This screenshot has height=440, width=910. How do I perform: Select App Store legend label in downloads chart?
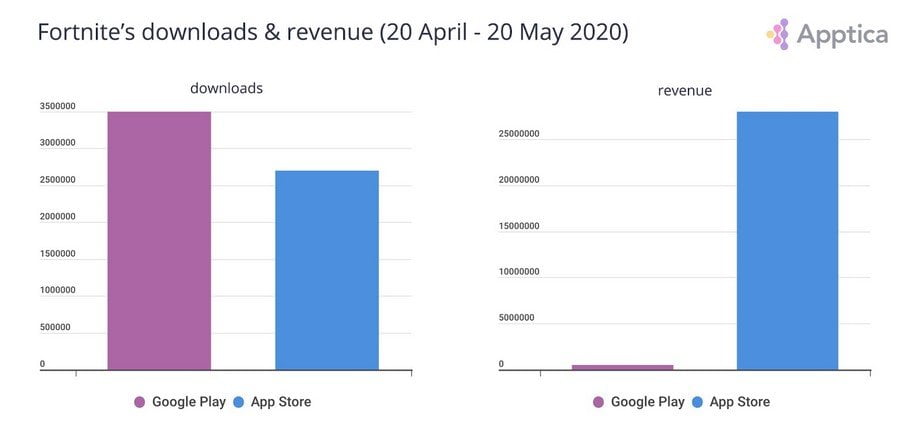pos(280,402)
